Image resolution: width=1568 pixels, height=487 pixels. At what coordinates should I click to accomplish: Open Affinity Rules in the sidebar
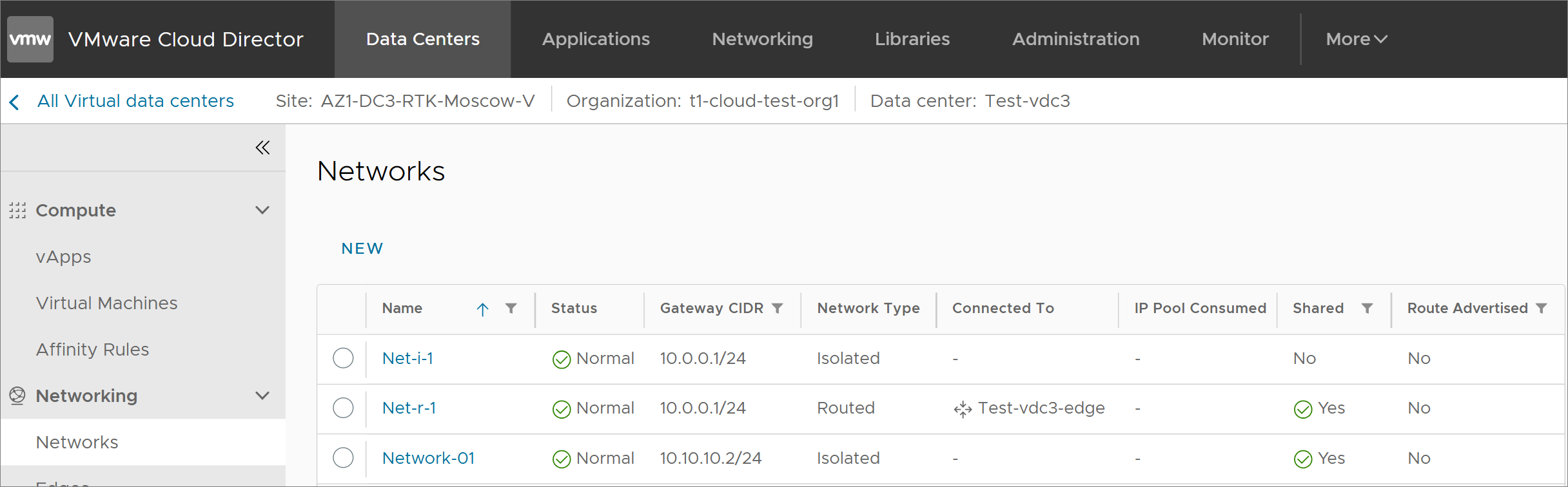[93, 350]
